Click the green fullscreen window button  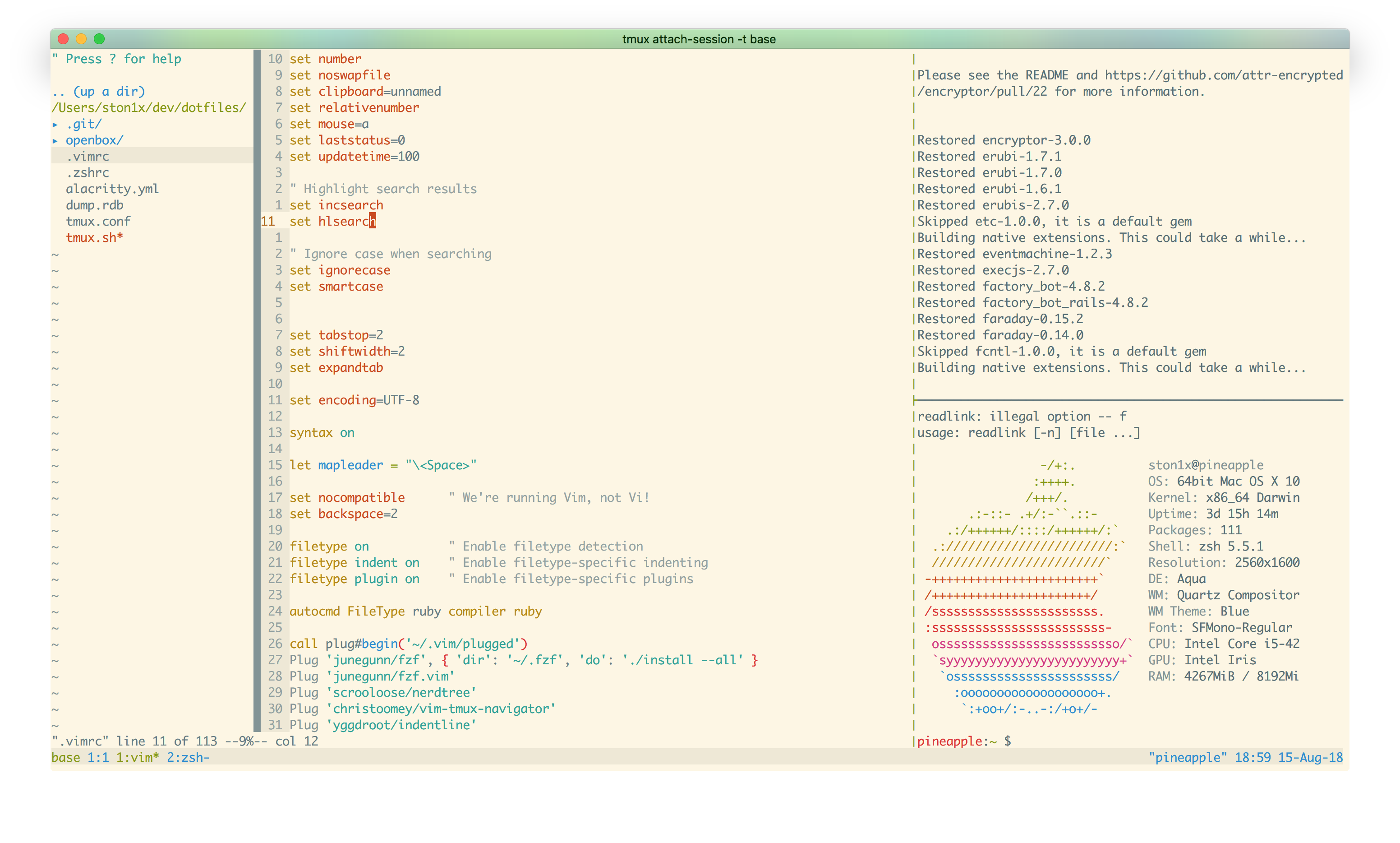(x=99, y=39)
